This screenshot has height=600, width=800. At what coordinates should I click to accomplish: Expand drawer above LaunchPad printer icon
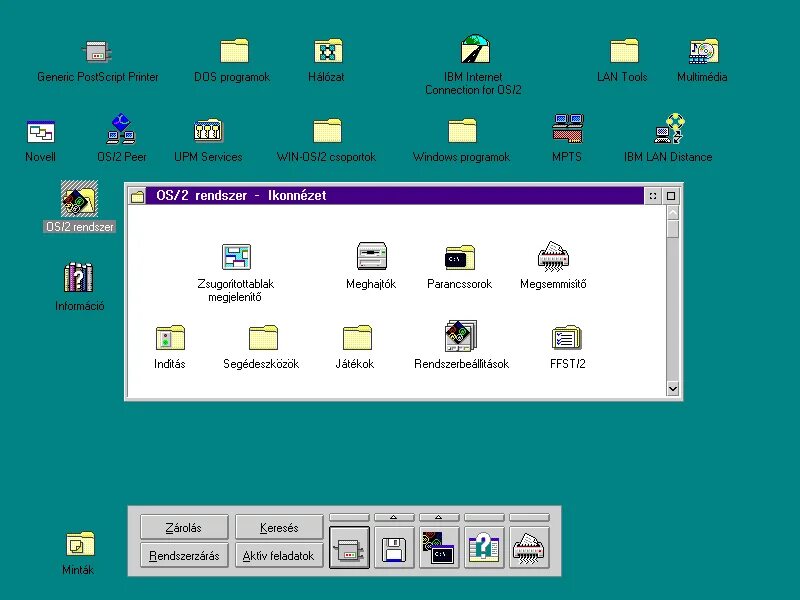[x=349, y=517]
